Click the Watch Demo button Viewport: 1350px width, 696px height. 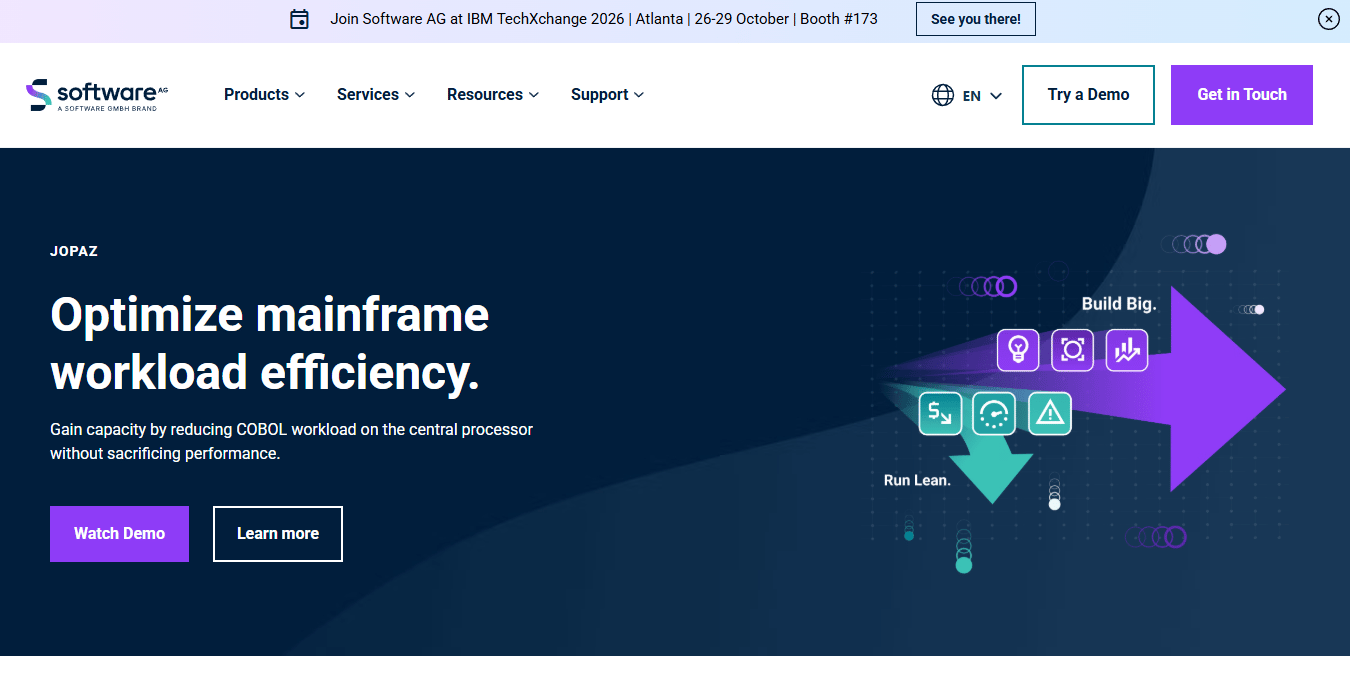coord(119,534)
